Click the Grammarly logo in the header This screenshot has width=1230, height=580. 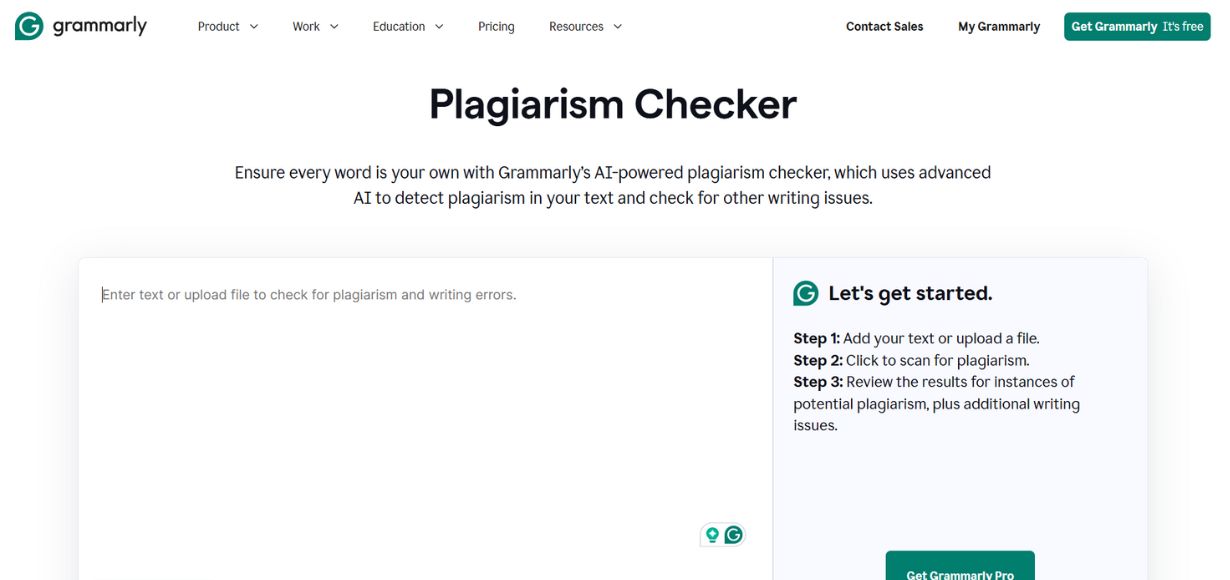(80, 26)
